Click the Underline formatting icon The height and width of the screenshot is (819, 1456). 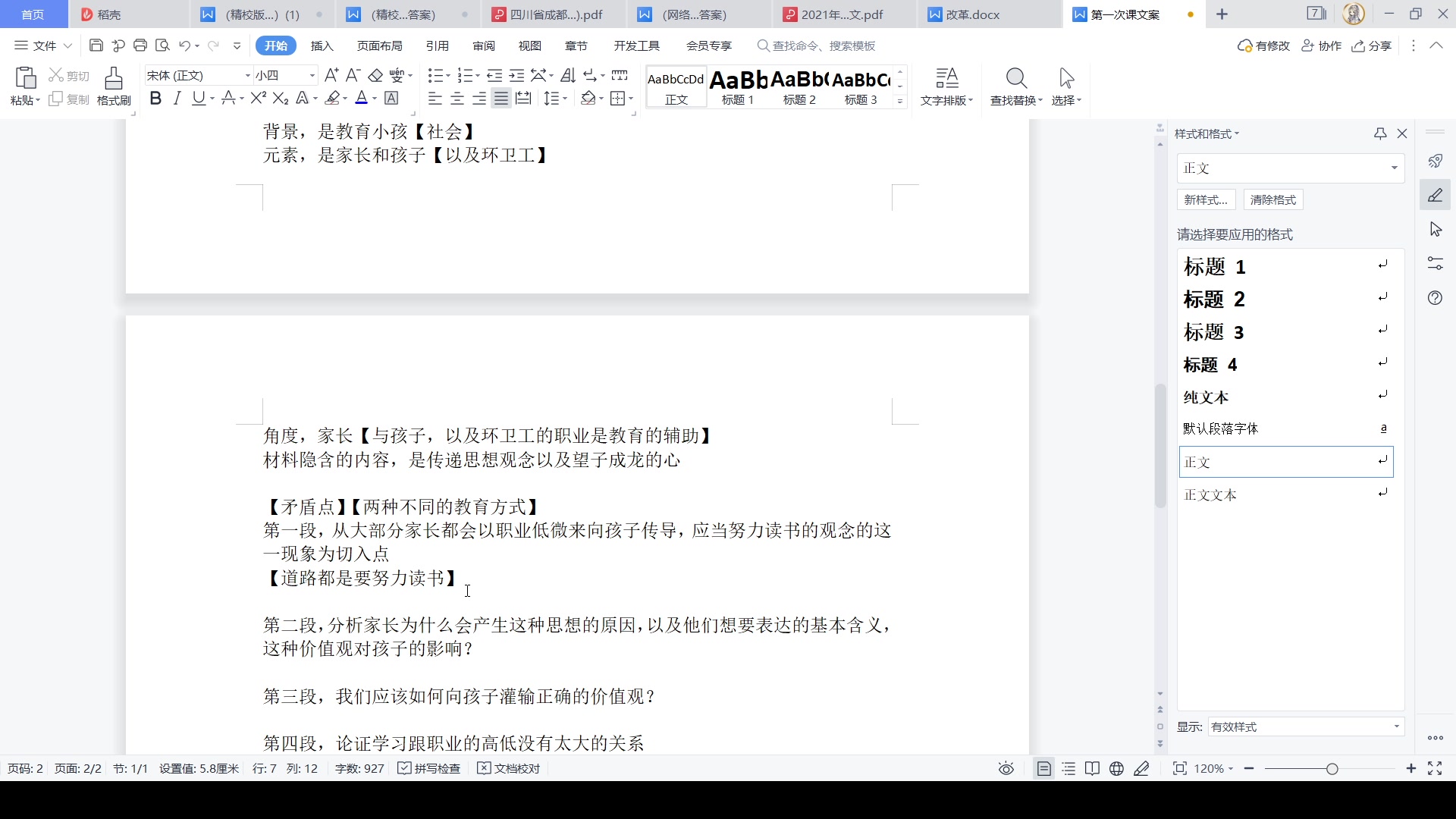pos(198,98)
